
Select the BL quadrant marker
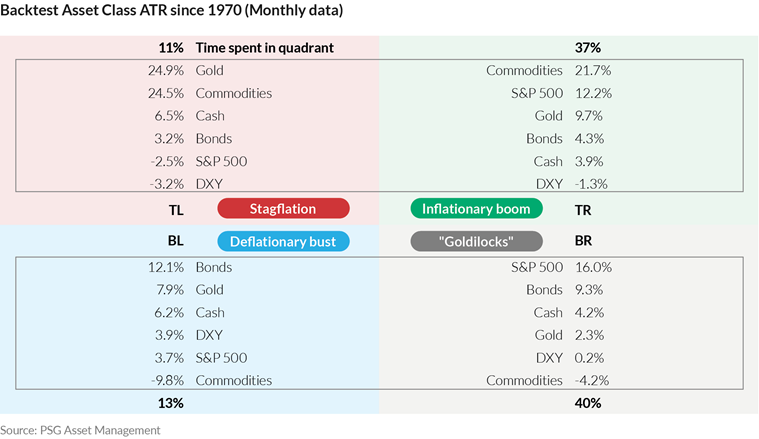point(176,241)
